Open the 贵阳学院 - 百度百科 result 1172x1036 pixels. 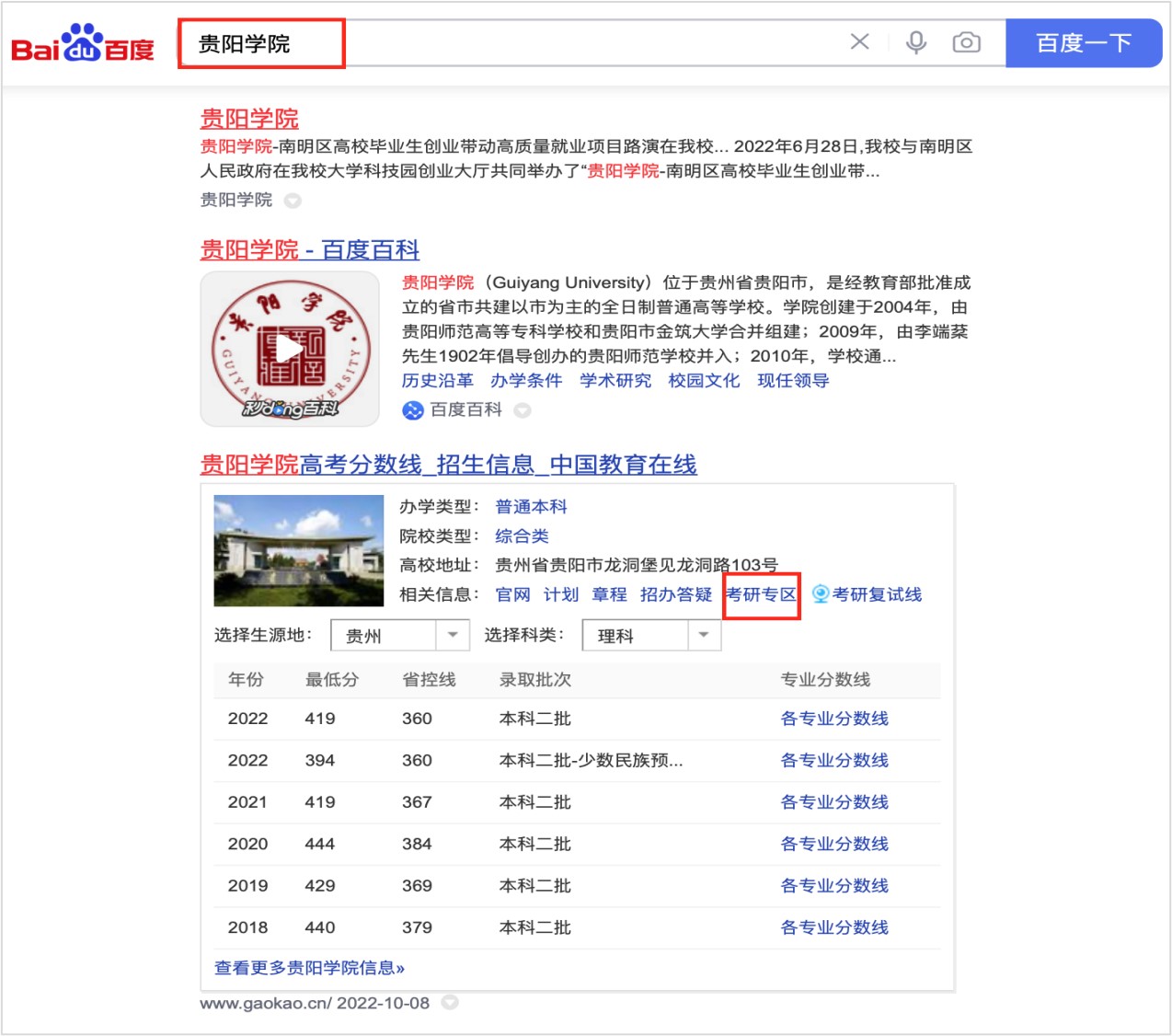[x=310, y=249]
